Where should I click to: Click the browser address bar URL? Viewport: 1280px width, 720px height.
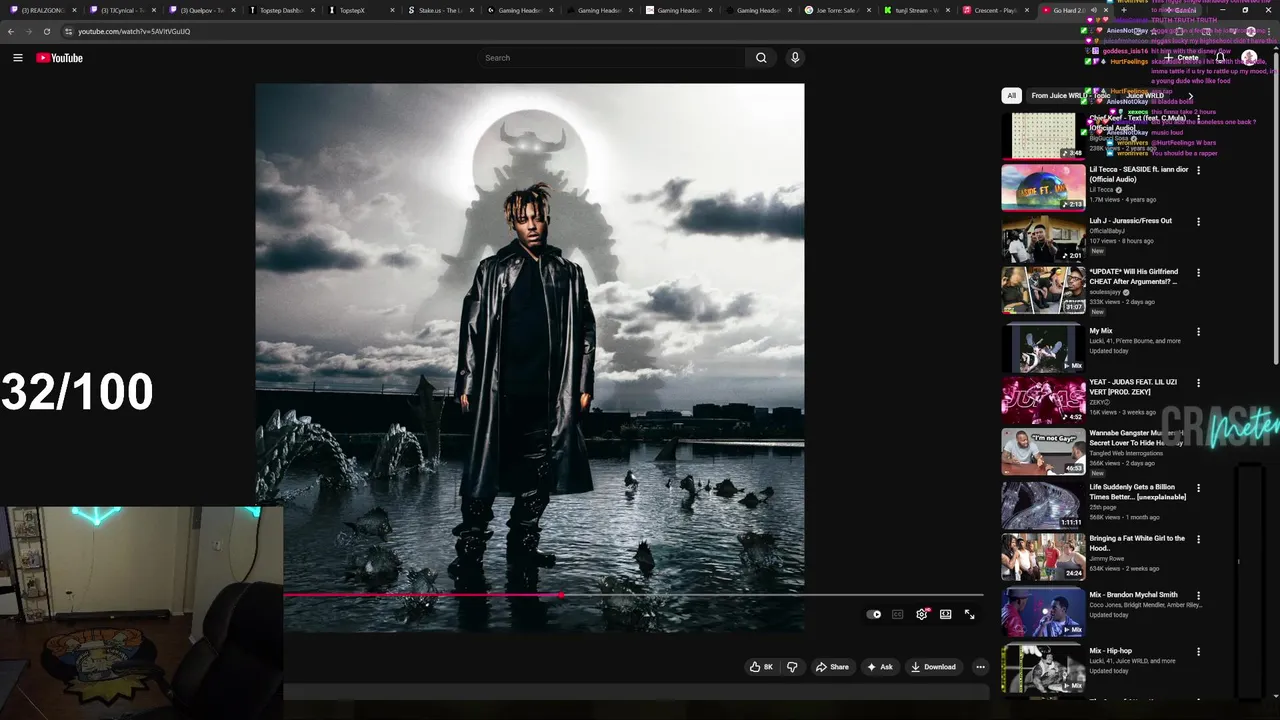(x=134, y=31)
